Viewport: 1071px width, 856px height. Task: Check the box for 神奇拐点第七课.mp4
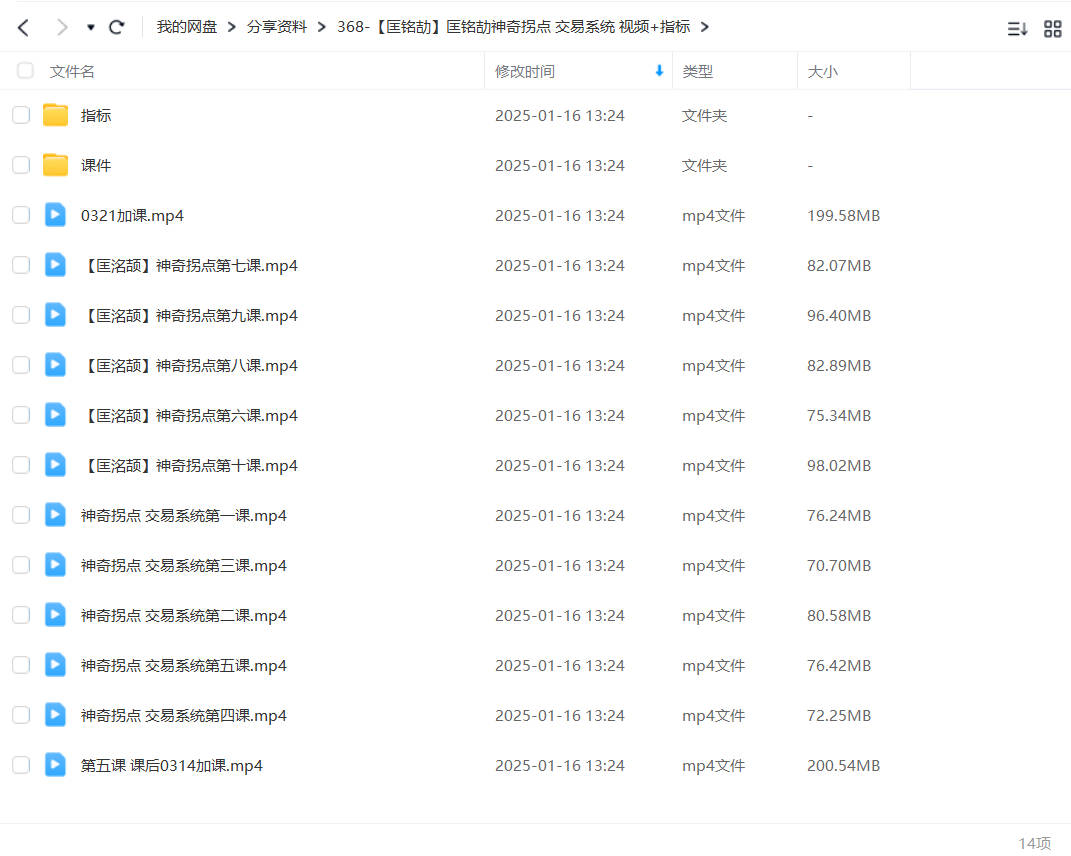21,265
